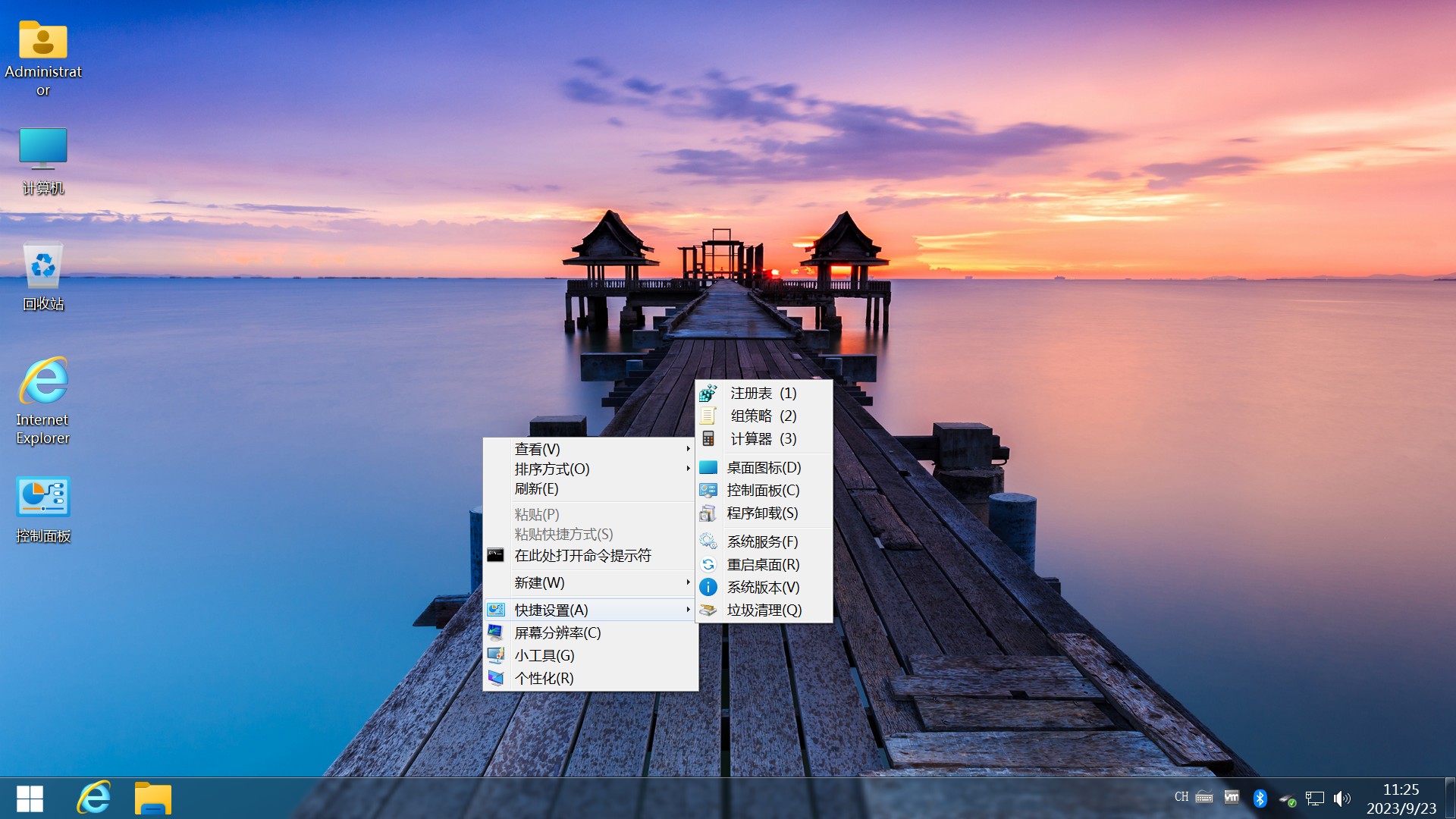Click 垃圾清理(Q) to clean system
The width and height of the screenshot is (1456, 819).
pyautogui.click(x=762, y=610)
